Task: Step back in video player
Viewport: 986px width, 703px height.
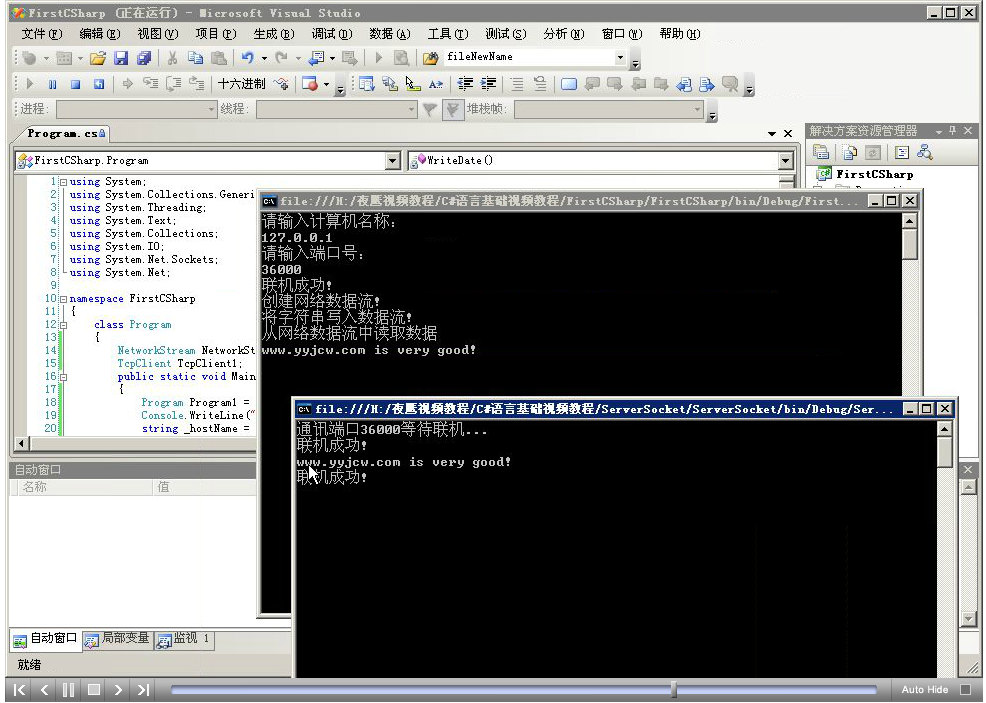Action: 44,690
